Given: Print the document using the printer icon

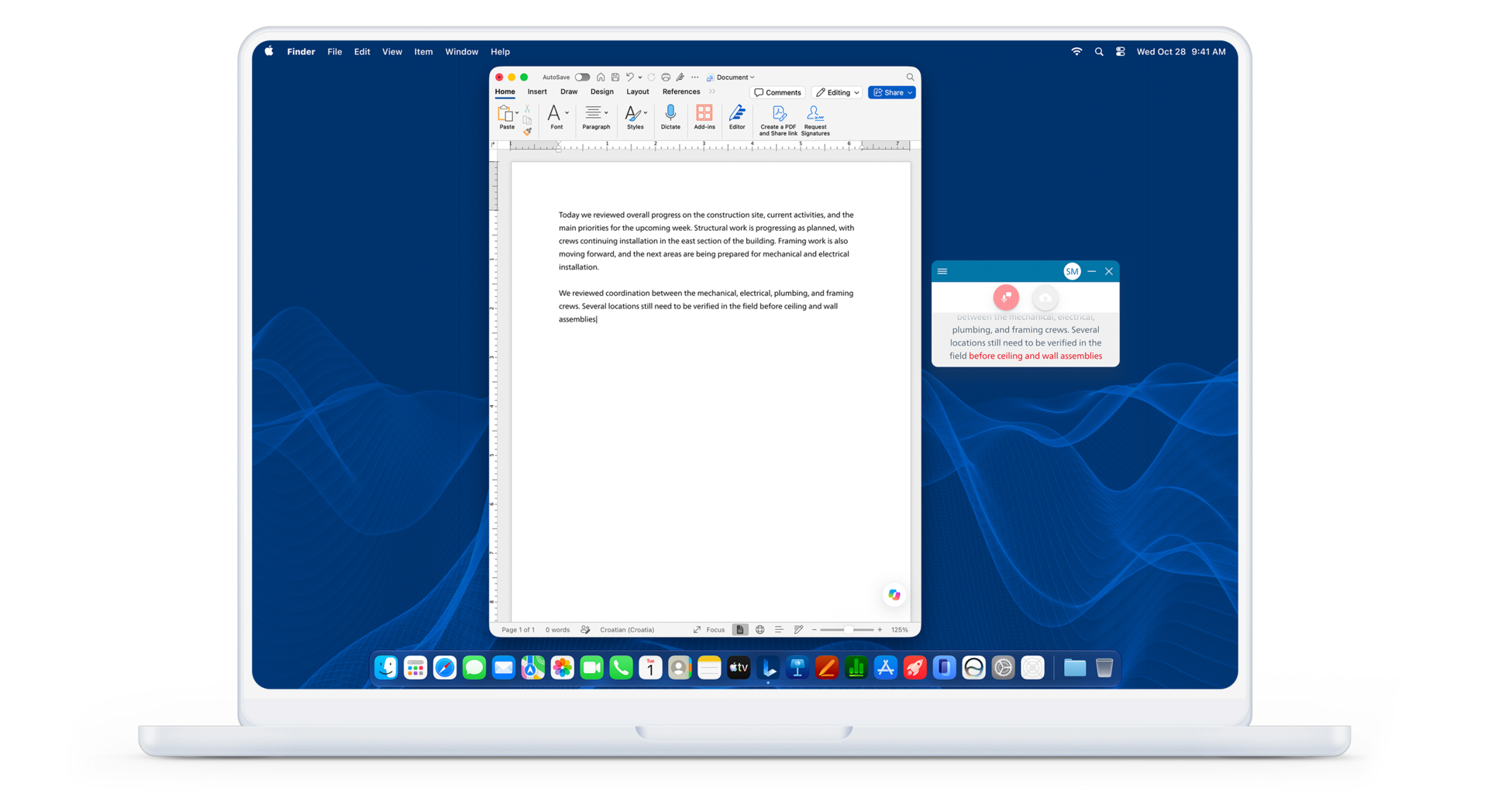Looking at the screenshot, I should (666, 77).
